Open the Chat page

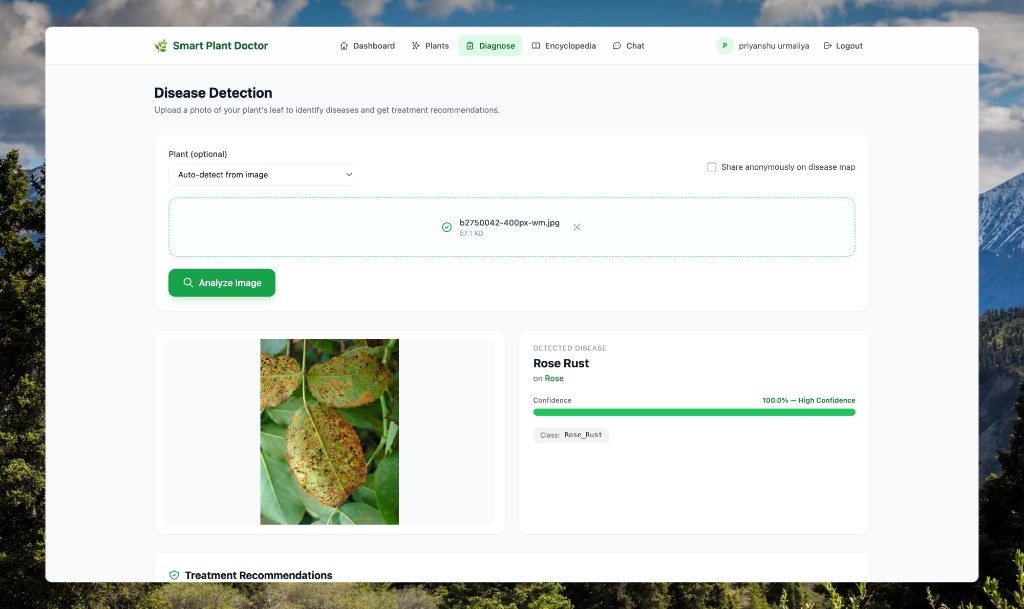628,46
